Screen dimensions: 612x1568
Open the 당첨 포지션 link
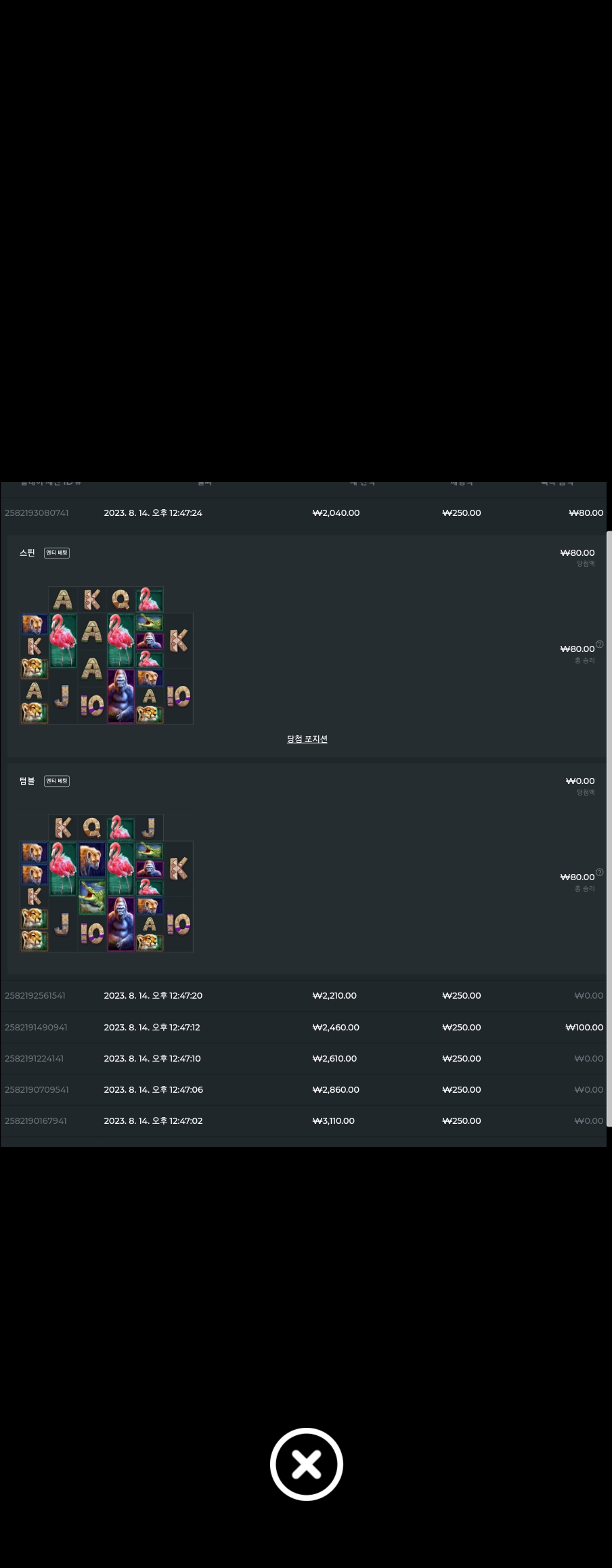click(x=307, y=739)
